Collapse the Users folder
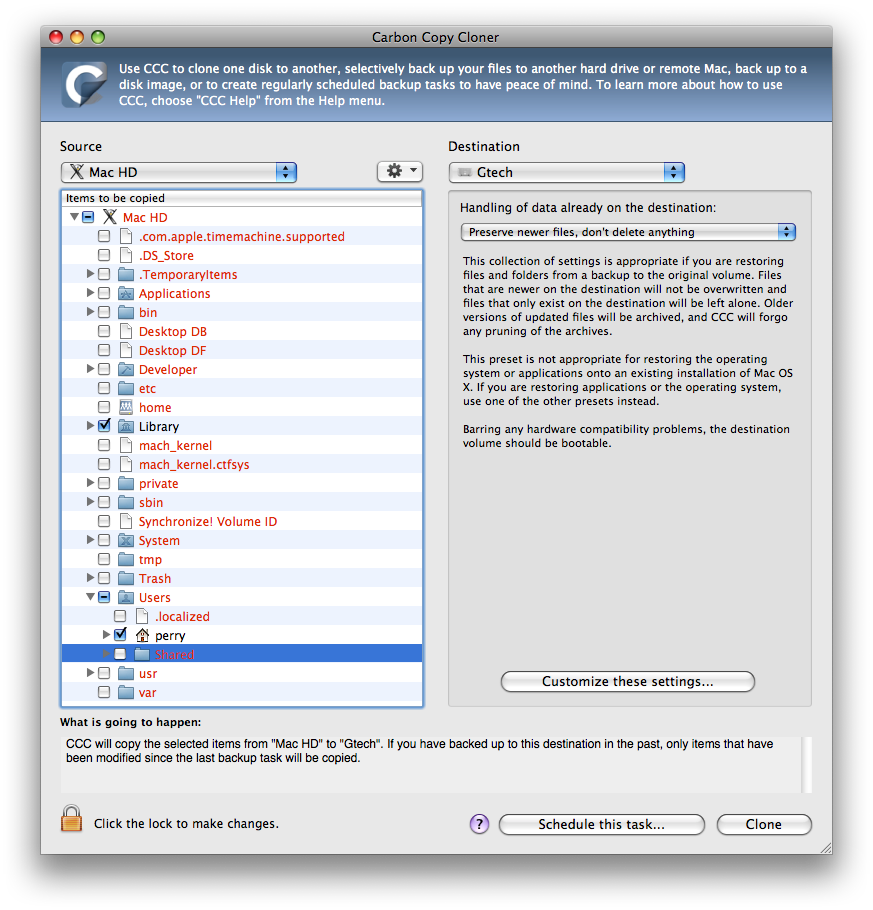873x910 pixels. [x=91, y=597]
